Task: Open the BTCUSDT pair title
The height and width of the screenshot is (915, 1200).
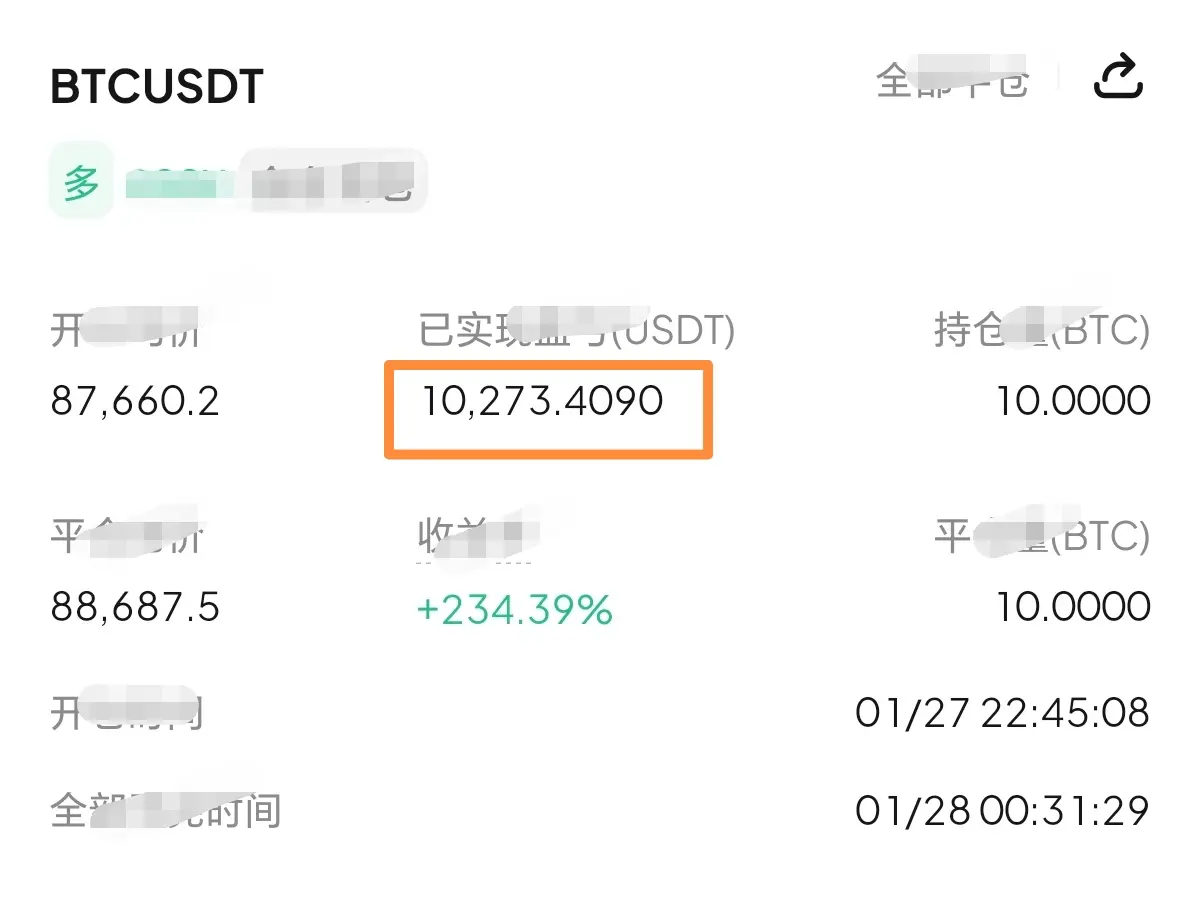Action: click(x=157, y=87)
